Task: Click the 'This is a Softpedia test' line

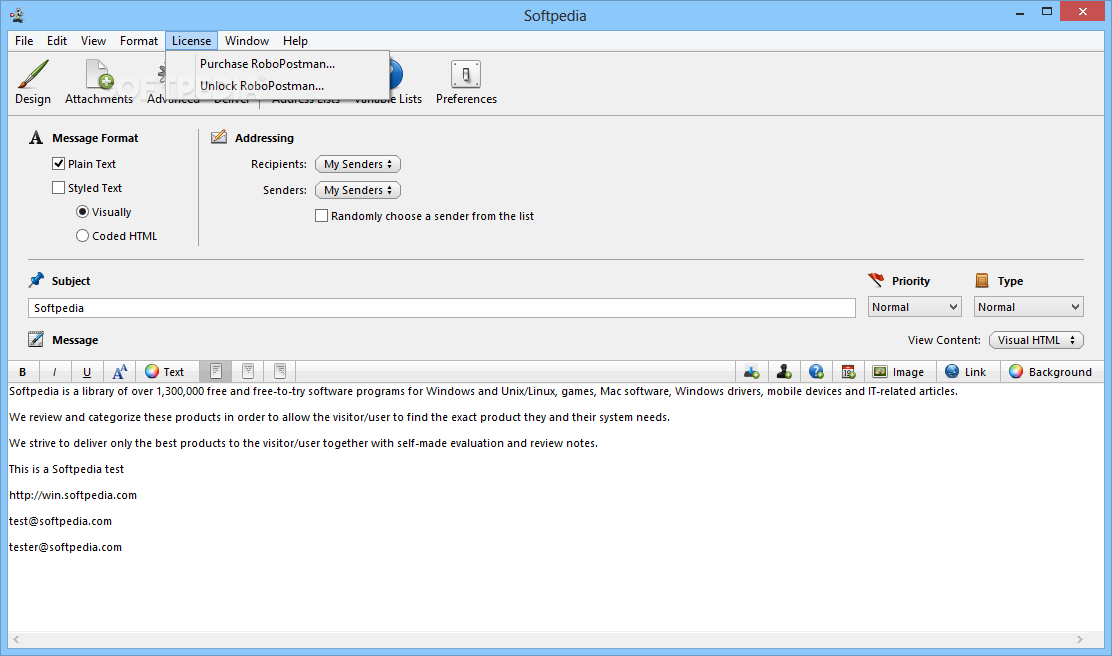Action: point(67,469)
